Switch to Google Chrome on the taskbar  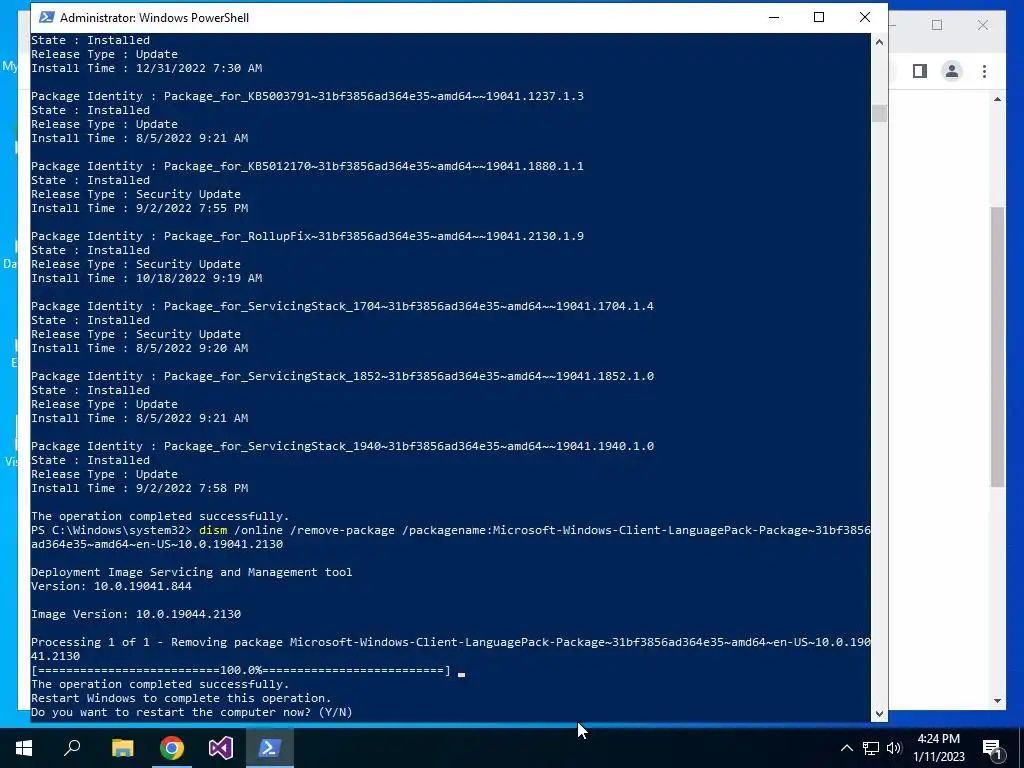[x=172, y=748]
